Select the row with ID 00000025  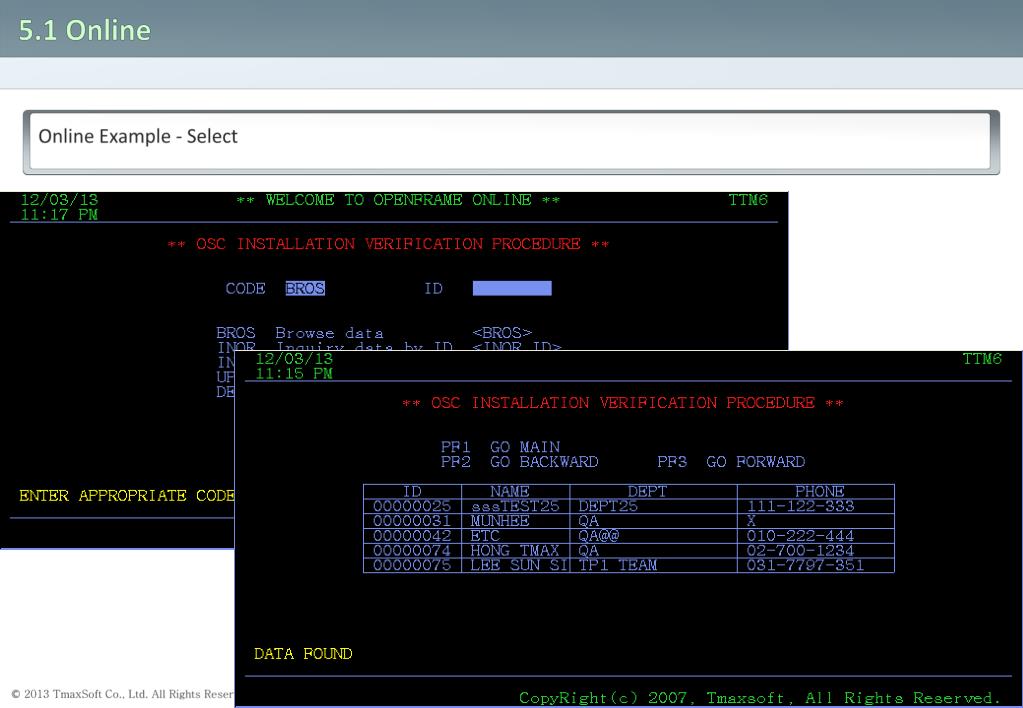click(628, 506)
